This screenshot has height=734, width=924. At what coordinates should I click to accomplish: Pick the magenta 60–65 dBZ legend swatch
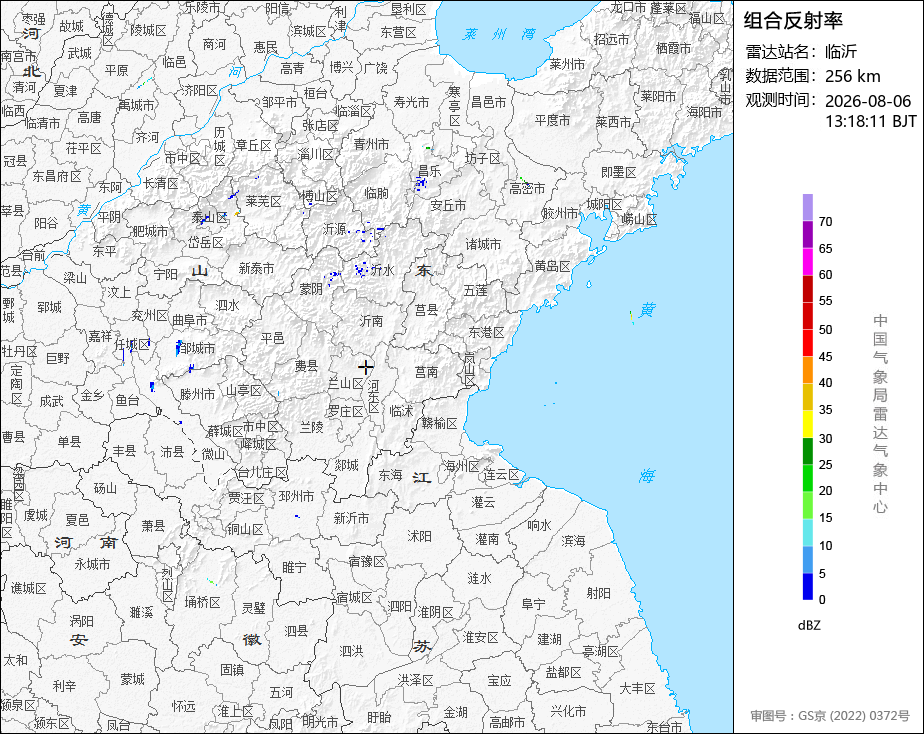807,262
